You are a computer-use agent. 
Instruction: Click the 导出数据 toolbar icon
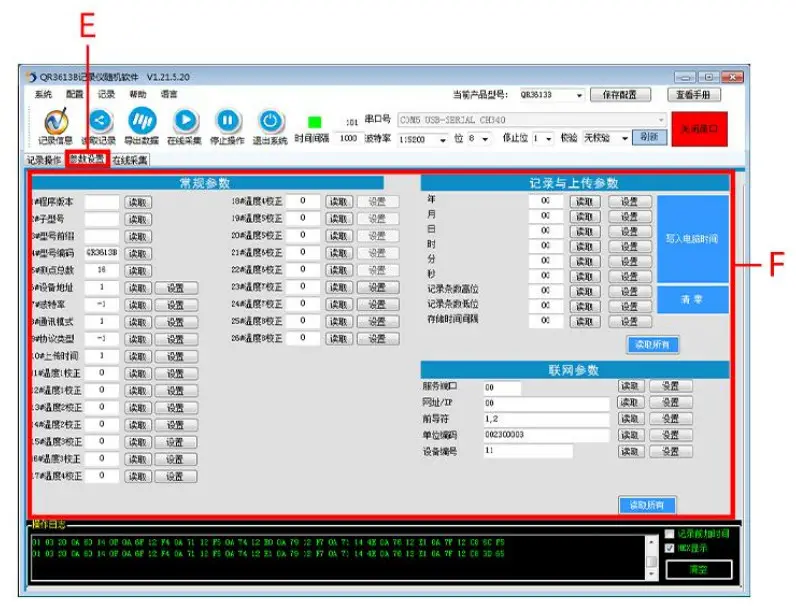(142, 120)
